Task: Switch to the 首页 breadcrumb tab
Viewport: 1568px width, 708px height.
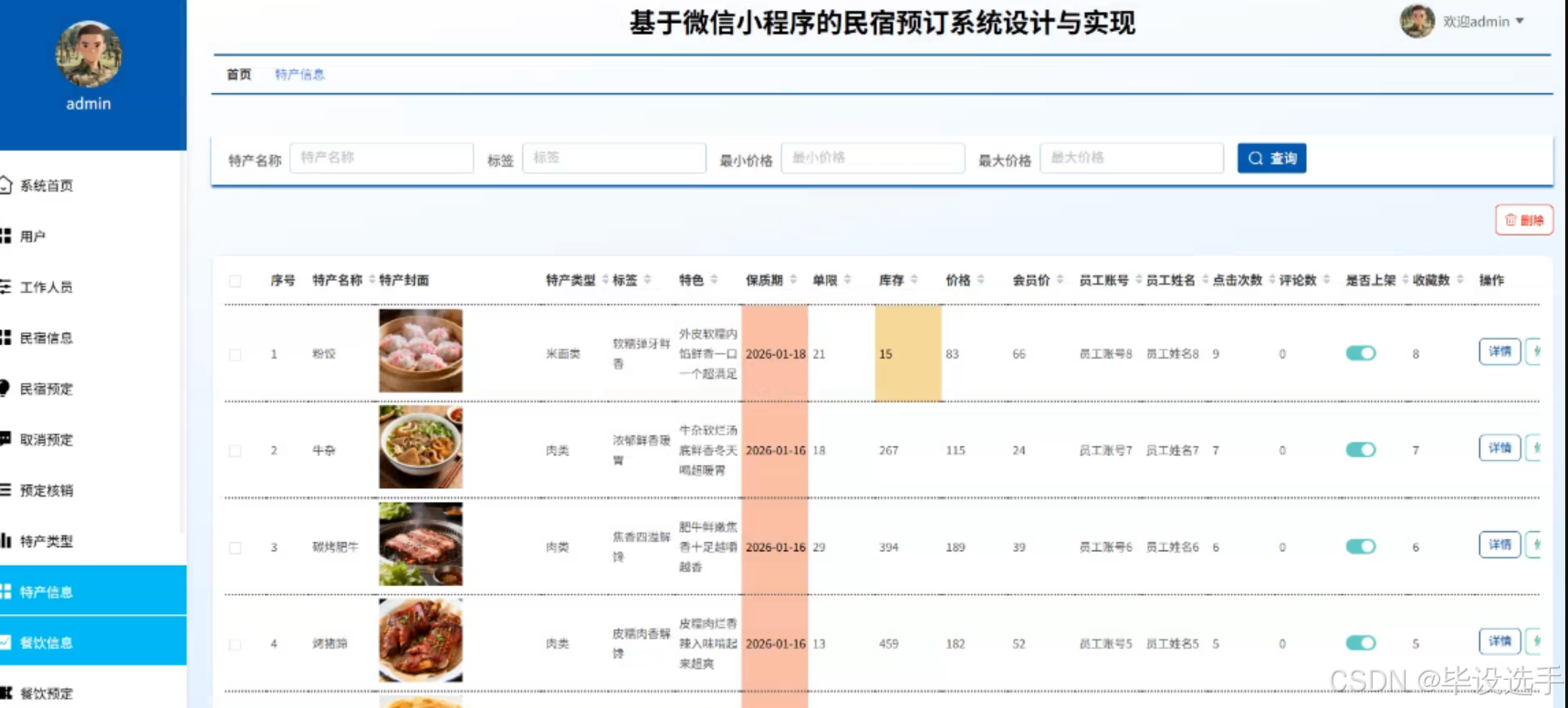Action: 239,74
